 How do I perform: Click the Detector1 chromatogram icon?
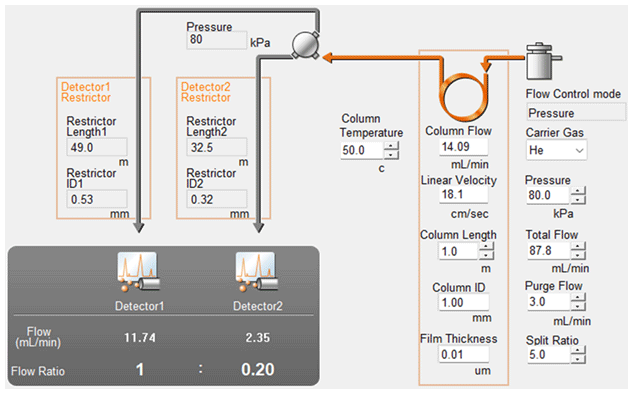click(x=139, y=272)
